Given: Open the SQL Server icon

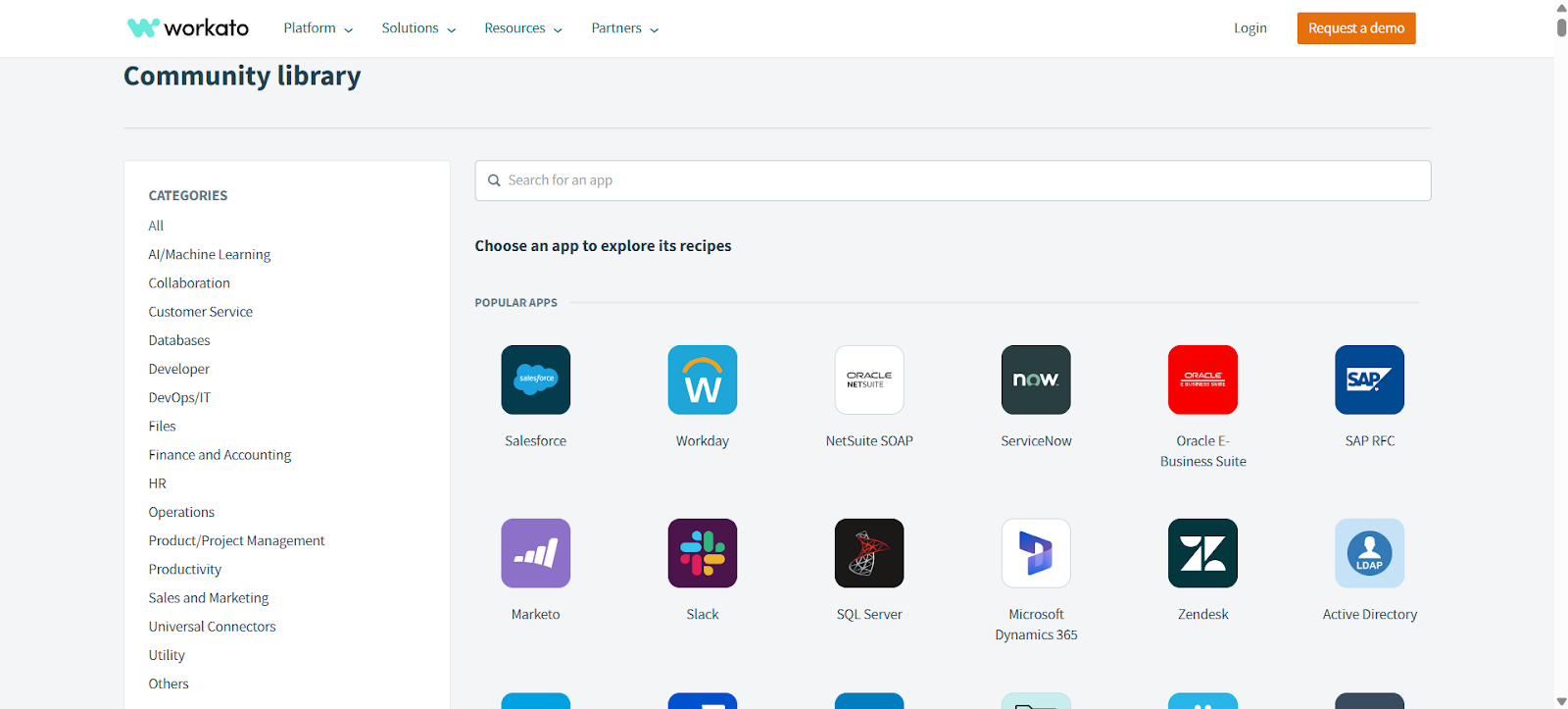Looking at the screenshot, I should (869, 553).
